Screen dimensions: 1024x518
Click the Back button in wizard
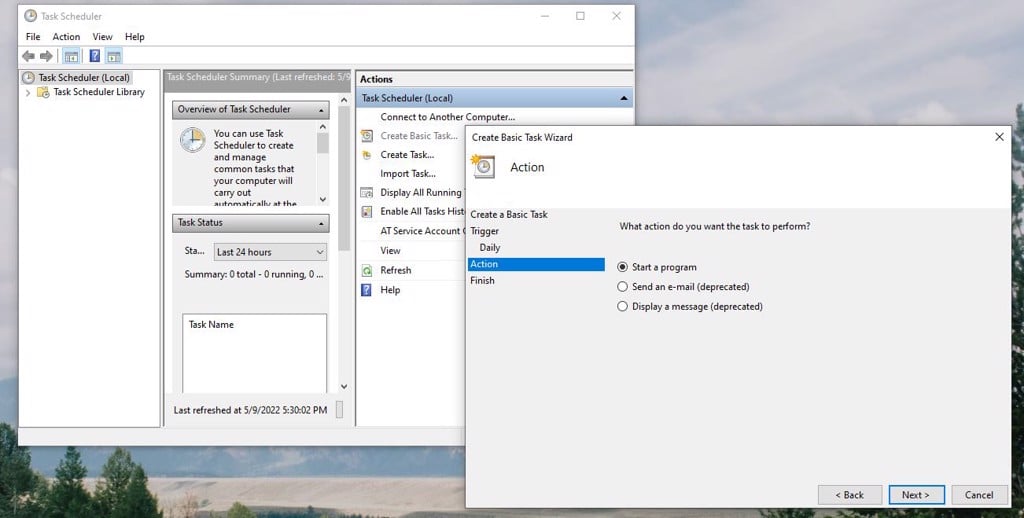pyautogui.click(x=850, y=495)
